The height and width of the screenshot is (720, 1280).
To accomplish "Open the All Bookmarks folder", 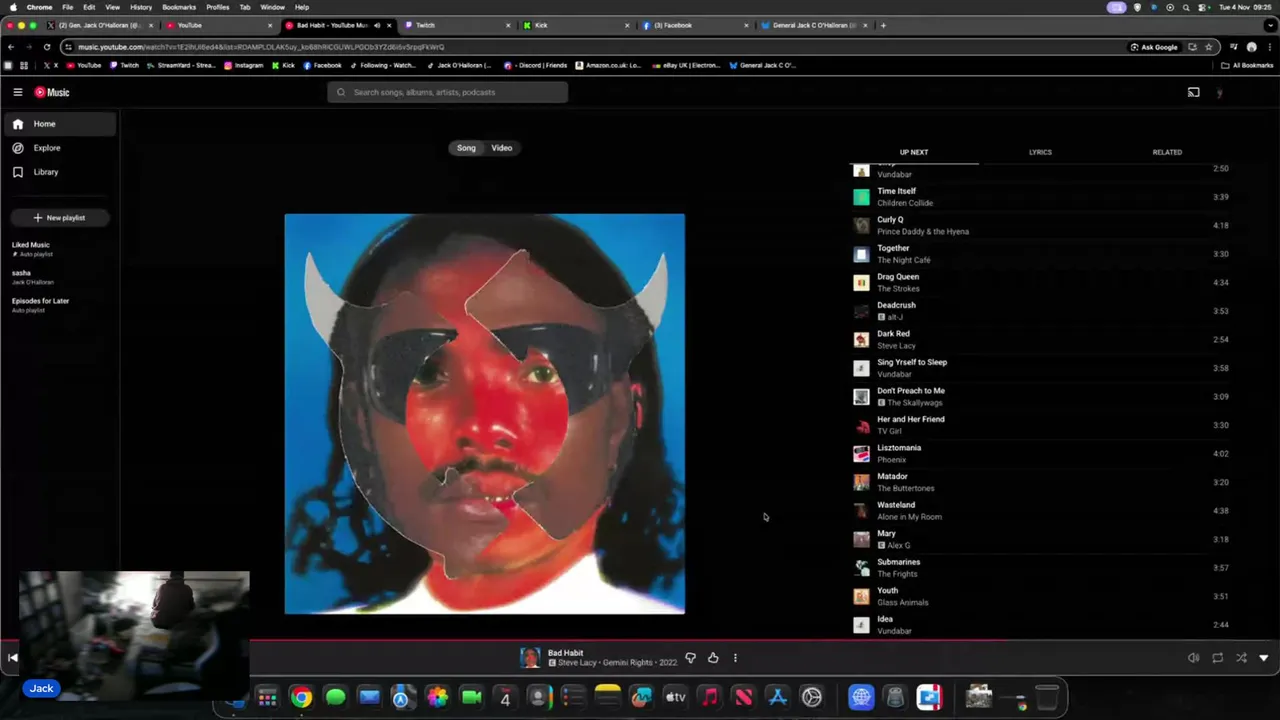I will [x=1247, y=65].
